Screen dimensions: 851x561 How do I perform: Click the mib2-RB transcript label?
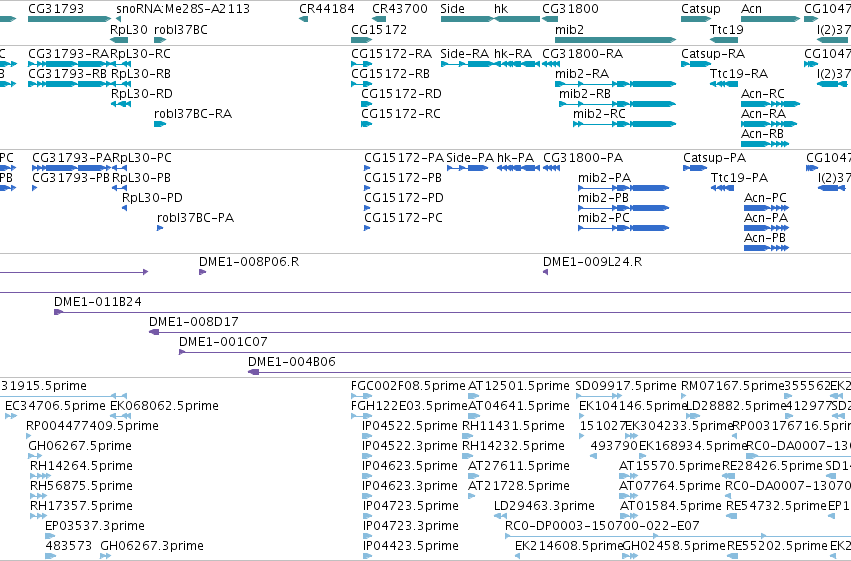coord(585,94)
